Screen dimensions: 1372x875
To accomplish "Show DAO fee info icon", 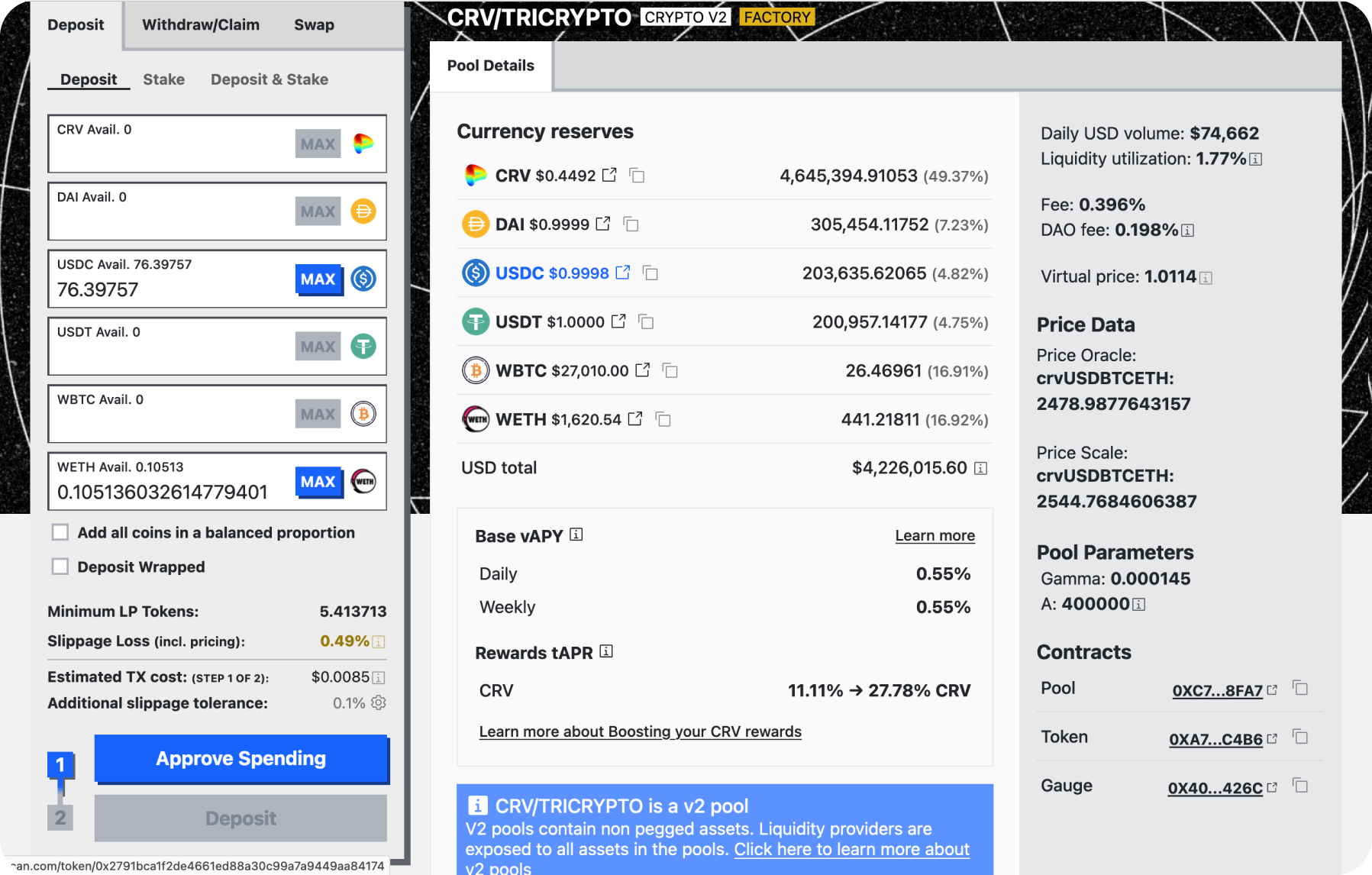I will (1188, 231).
